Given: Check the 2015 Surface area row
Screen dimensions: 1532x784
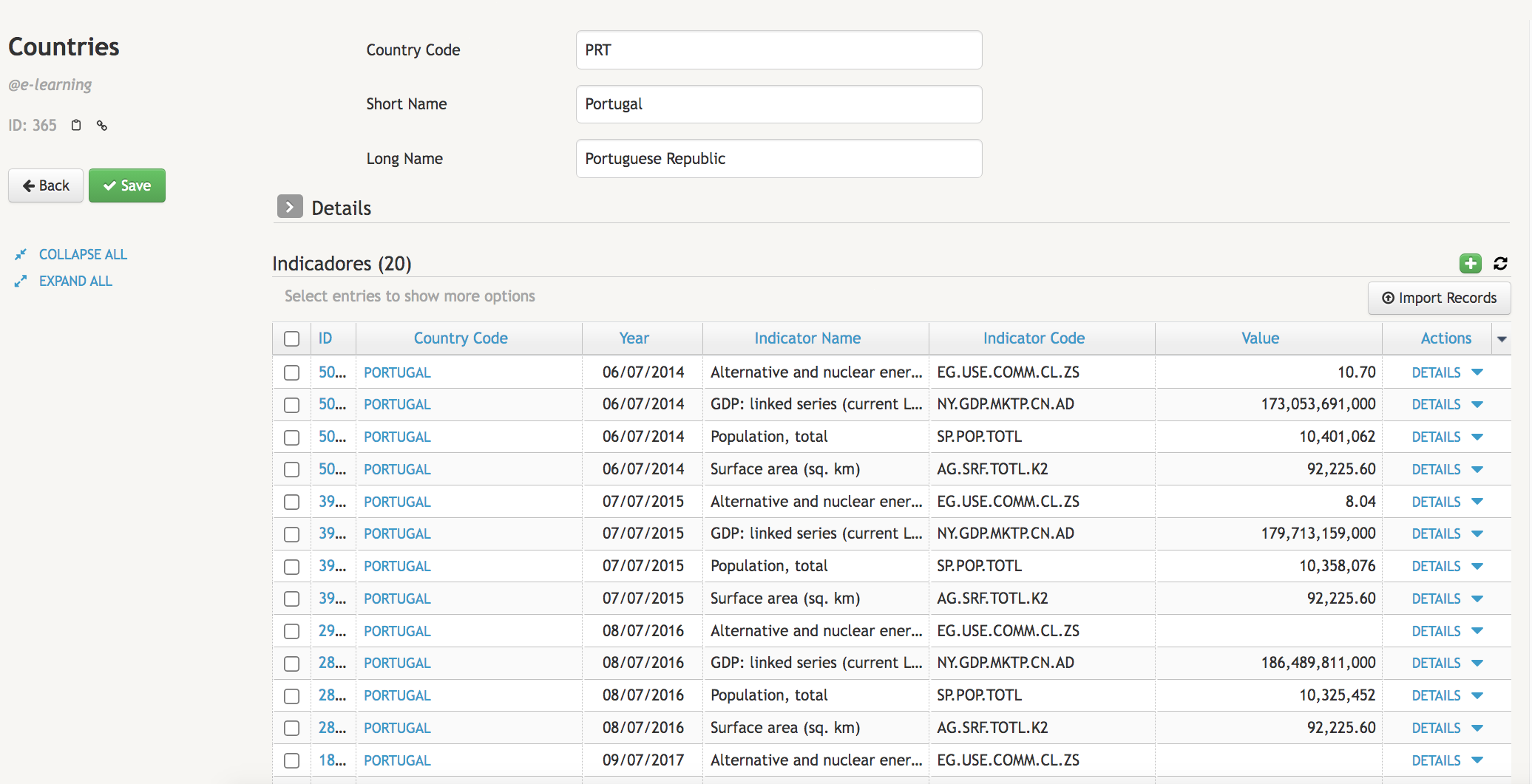Looking at the screenshot, I should [x=291, y=599].
